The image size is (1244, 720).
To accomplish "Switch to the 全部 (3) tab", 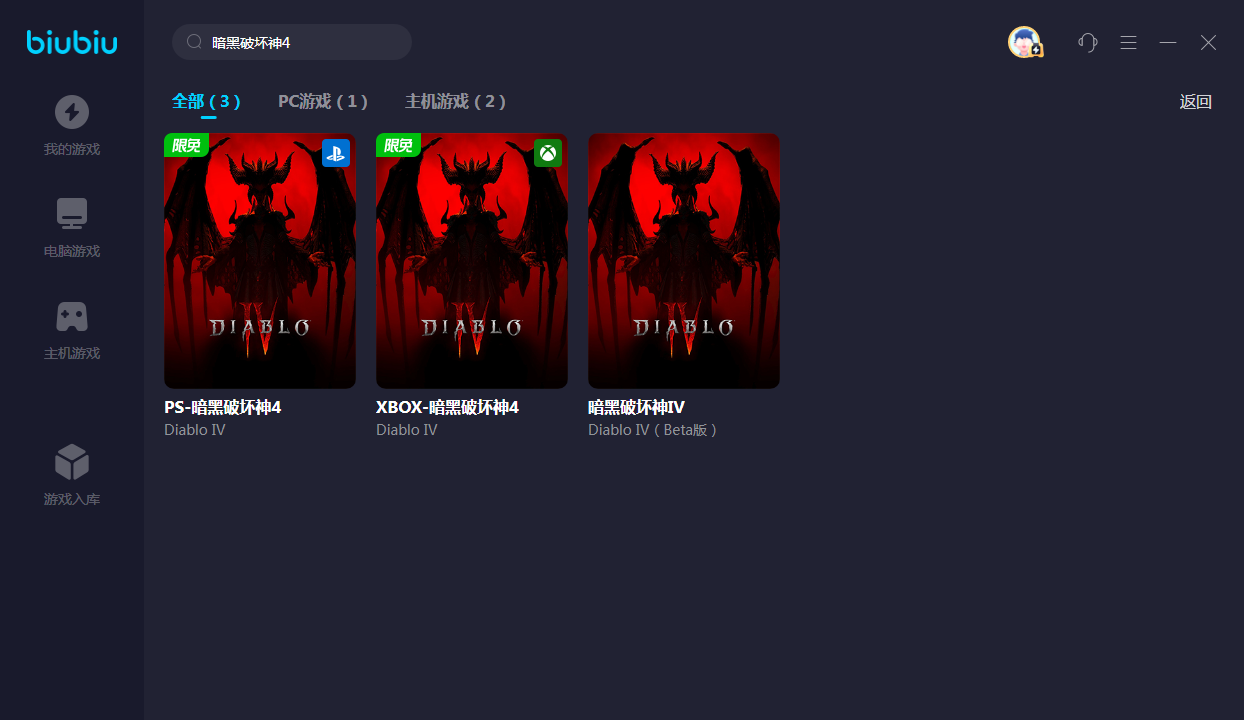I will (206, 102).
